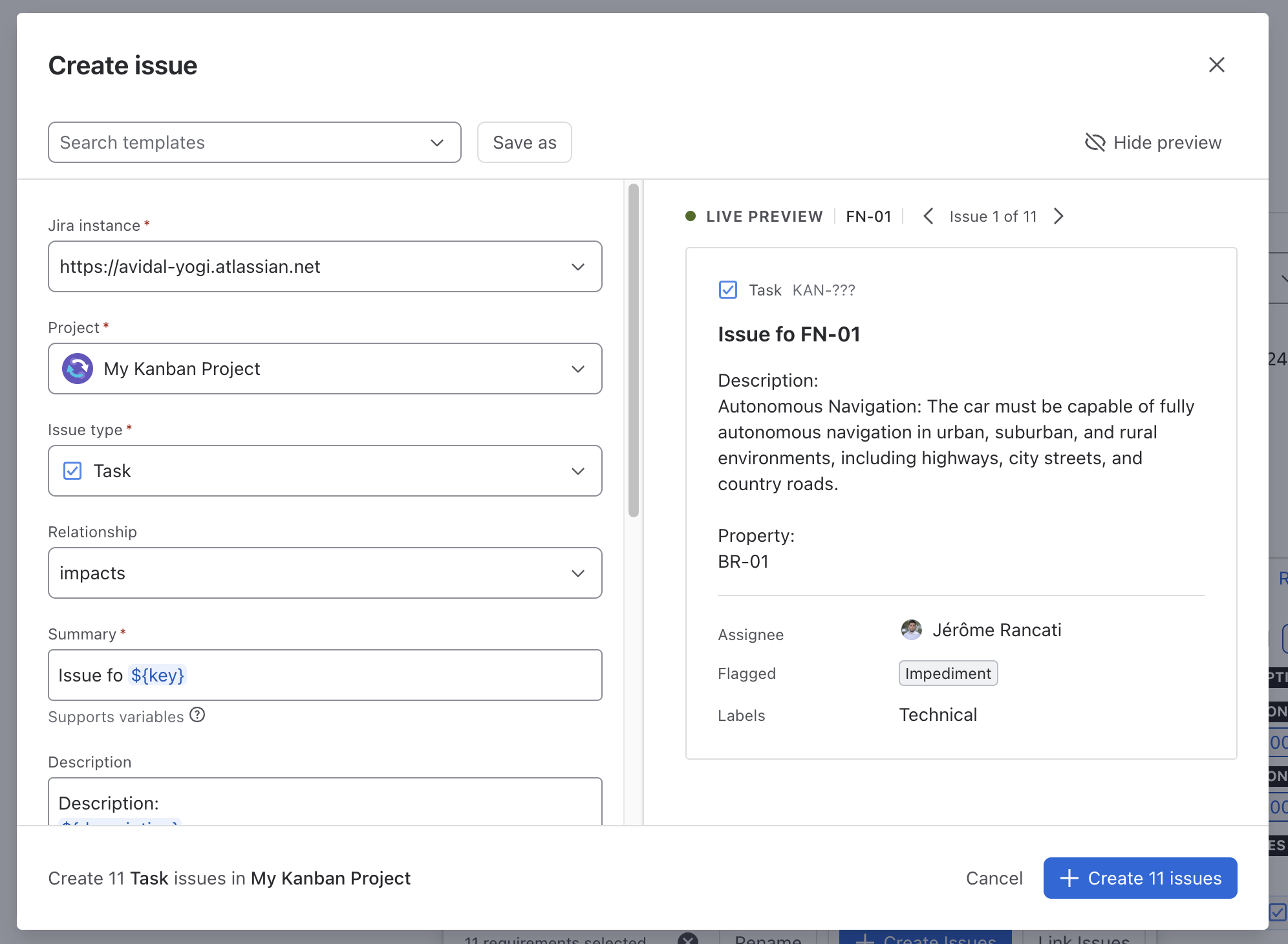Screen dimensions: 1288x944
Task: Expand the Issue type dropdown
Action: (325, 471)
